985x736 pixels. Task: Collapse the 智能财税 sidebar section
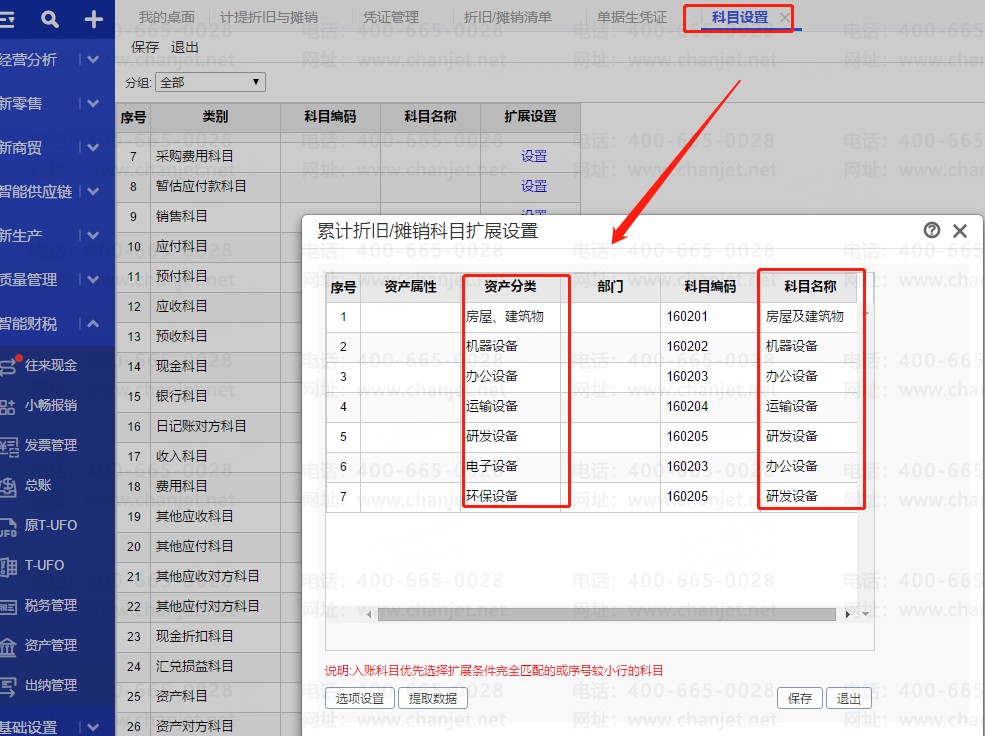tap(93, 323)
